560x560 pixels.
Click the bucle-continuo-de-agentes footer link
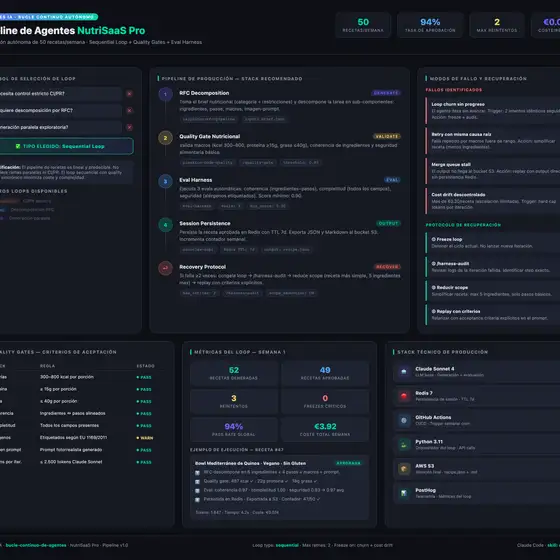36,545
